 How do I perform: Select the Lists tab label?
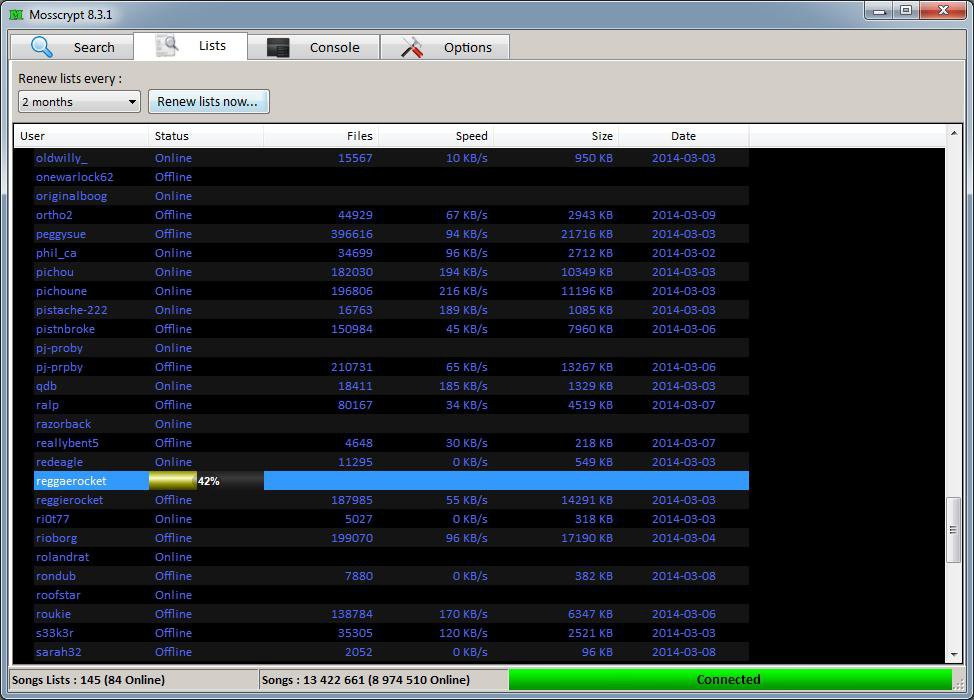coord(212,45)
